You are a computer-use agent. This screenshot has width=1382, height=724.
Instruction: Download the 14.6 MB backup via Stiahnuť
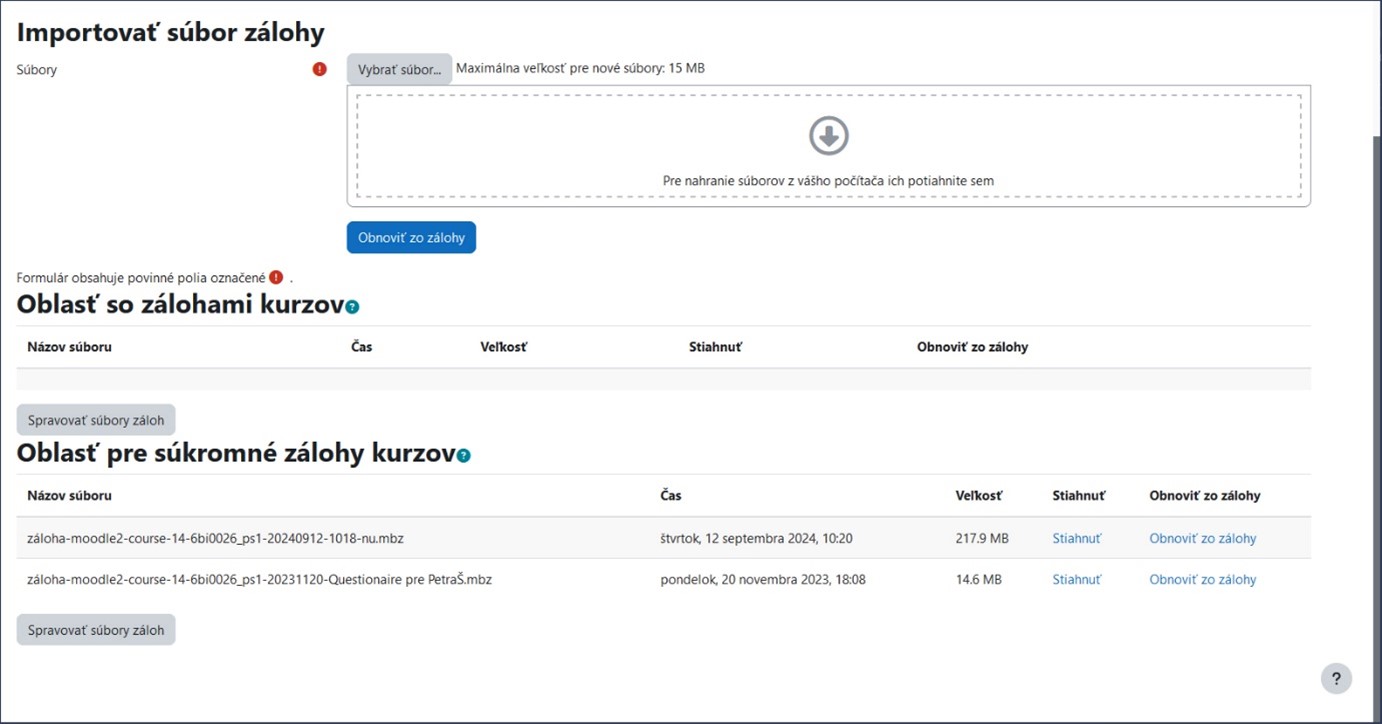point(1076,579)
